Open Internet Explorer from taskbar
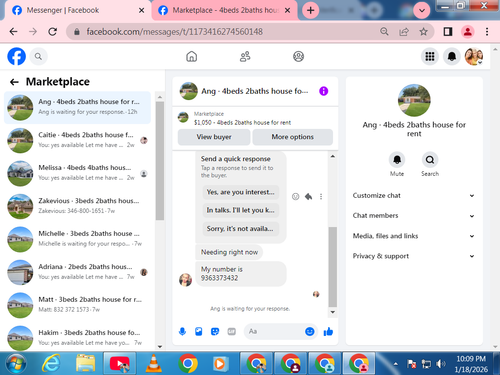Screen dimensions: 500x375 coord(51,364)
